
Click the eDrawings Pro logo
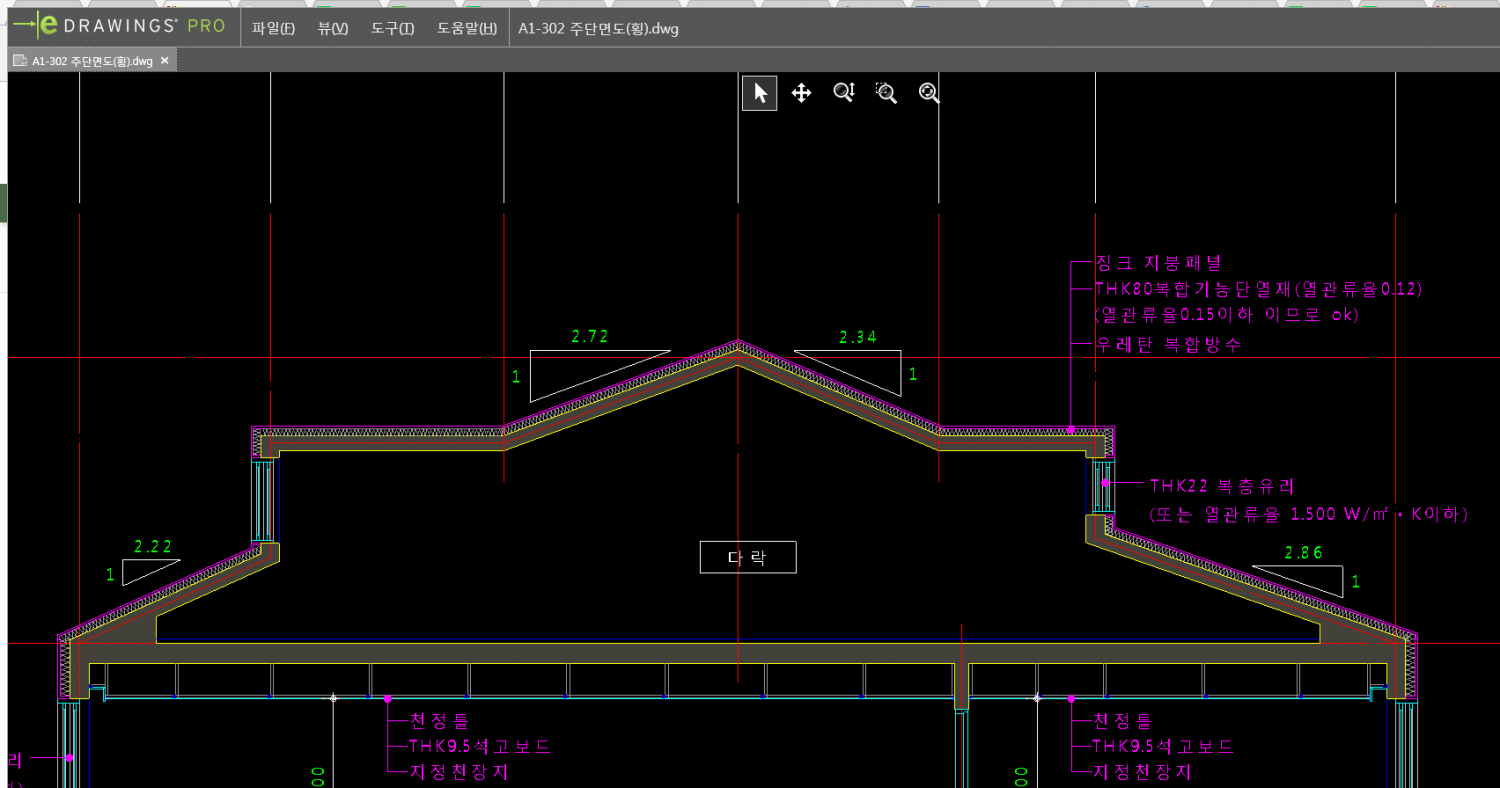click(120, 27)
